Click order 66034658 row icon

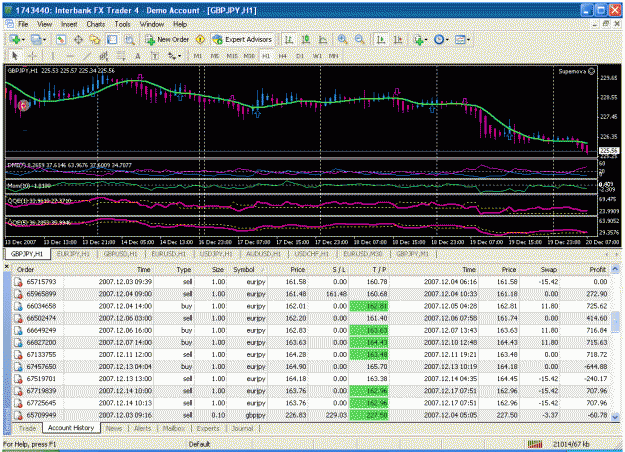[x=18, y=306]
